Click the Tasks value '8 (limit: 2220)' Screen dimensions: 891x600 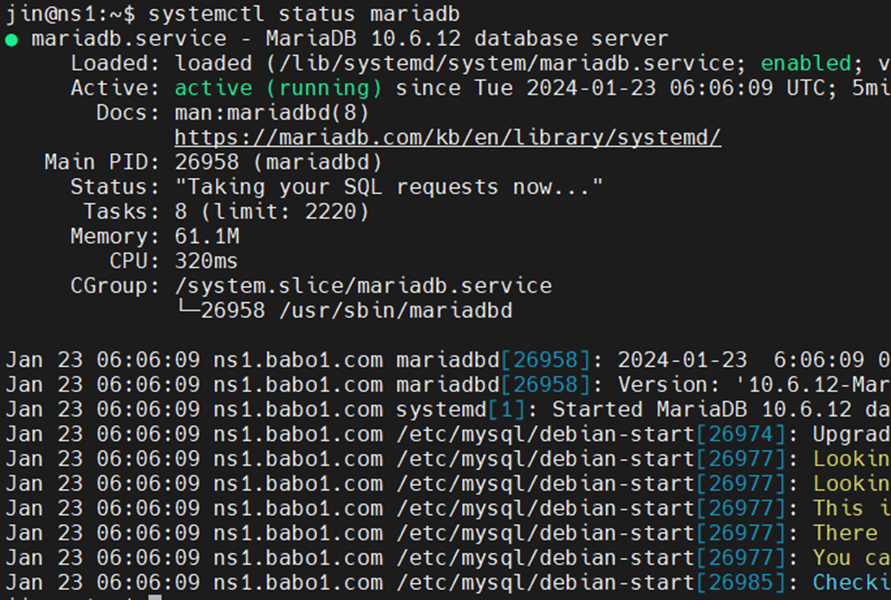point(272,212)
